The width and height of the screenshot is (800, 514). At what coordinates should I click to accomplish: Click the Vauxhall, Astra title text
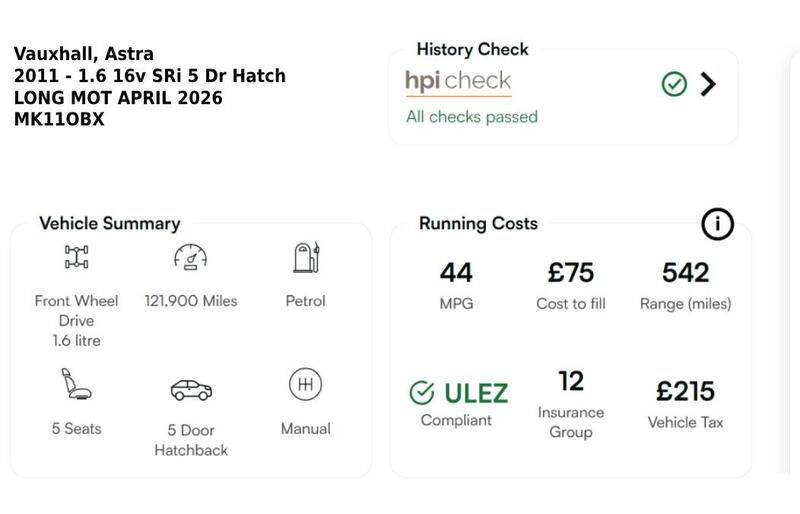pos(84,54)
